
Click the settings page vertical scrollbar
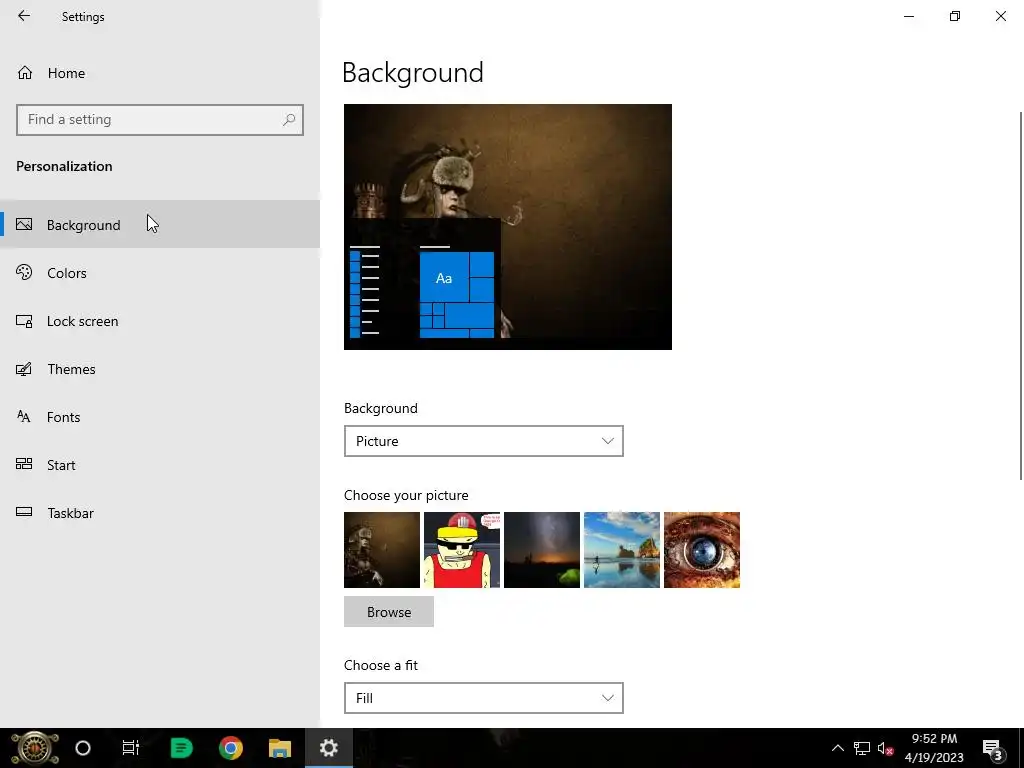point(1021,296)
